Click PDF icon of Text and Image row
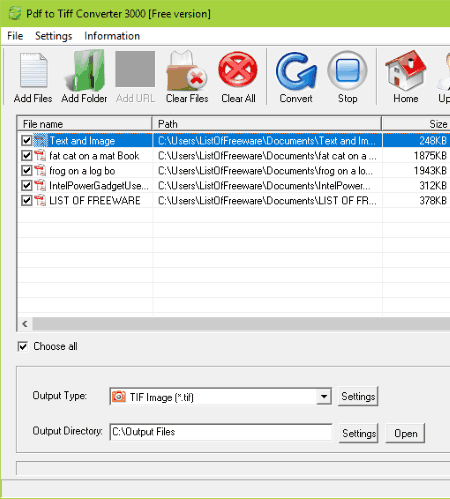450x499 pixels. [x=40, y=140]
